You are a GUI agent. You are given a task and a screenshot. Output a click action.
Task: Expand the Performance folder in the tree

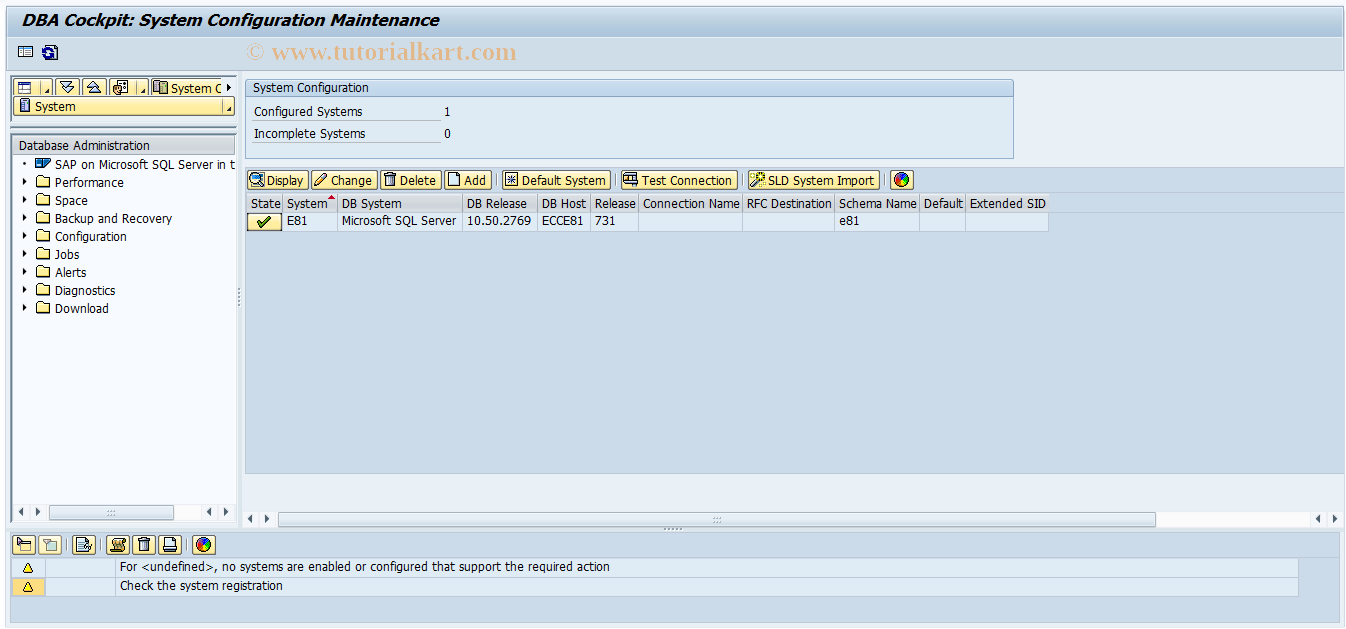[x=23, y=182]
